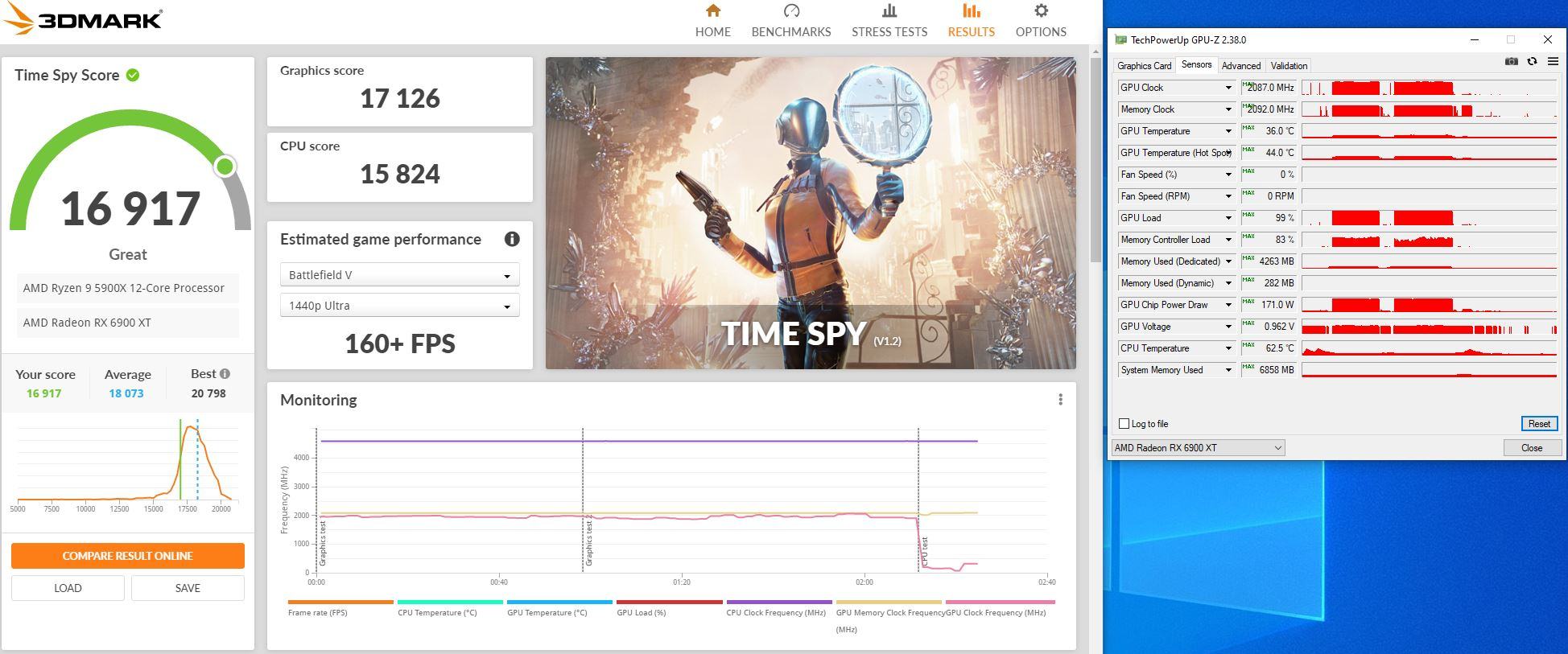Click the MAX indicator for GPU Temperature

1248,127
